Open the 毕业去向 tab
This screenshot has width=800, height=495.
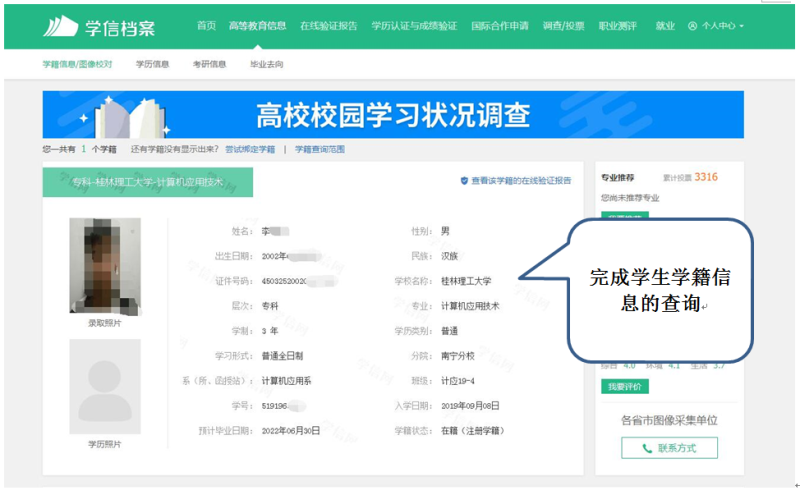click(266, 64)
